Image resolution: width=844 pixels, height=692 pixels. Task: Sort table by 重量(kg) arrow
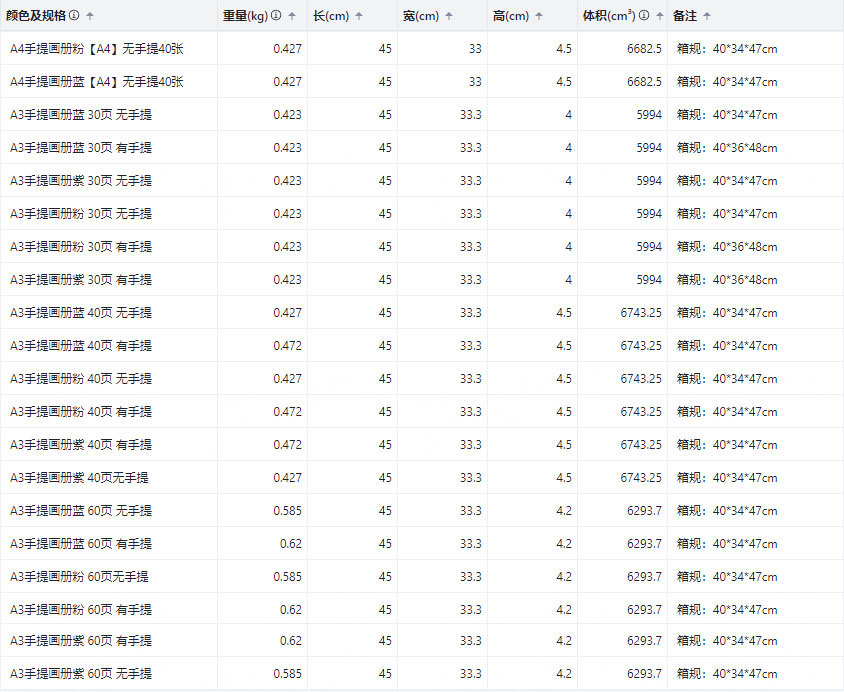click(x=292, y=16)
